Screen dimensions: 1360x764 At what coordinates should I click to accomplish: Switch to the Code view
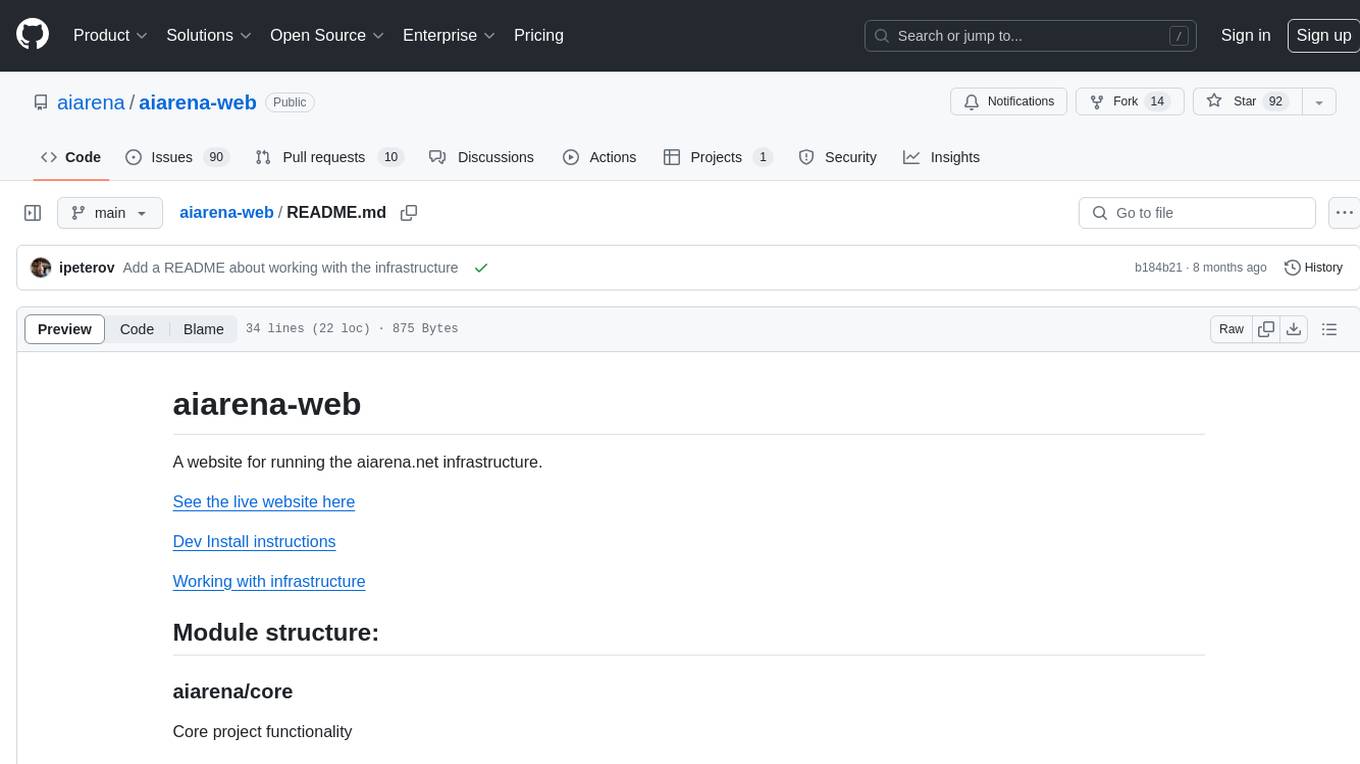(137, 329)
